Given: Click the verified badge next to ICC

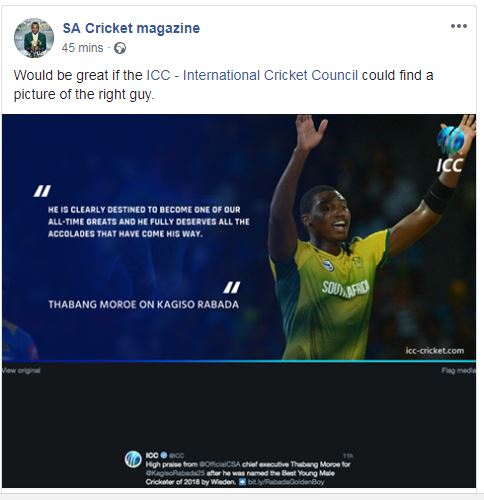Looking at the screenshot, I should click(x=164, y=455).
